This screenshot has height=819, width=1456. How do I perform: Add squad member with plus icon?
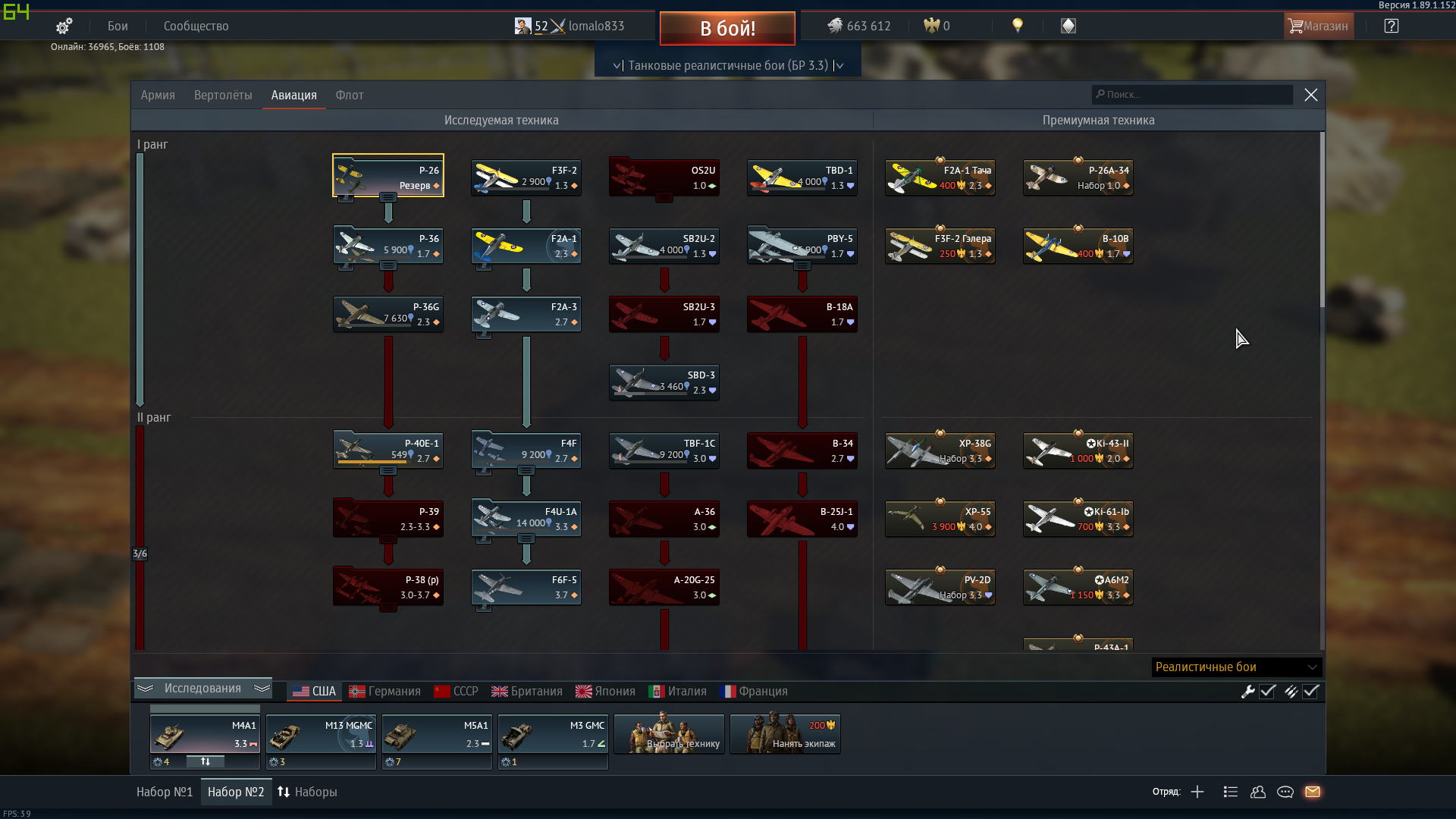(x=1197, y=792)
